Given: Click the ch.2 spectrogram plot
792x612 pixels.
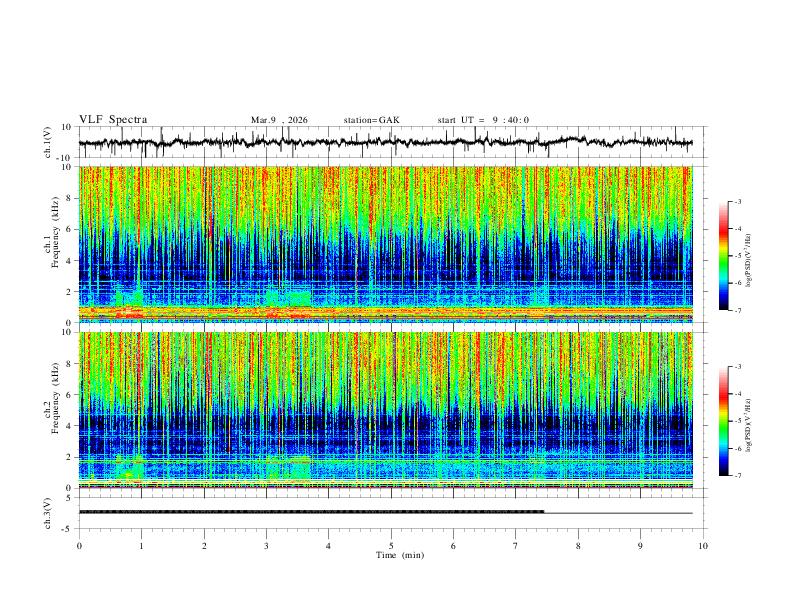Looking at the screenshot, I should [x=385, y=410].
